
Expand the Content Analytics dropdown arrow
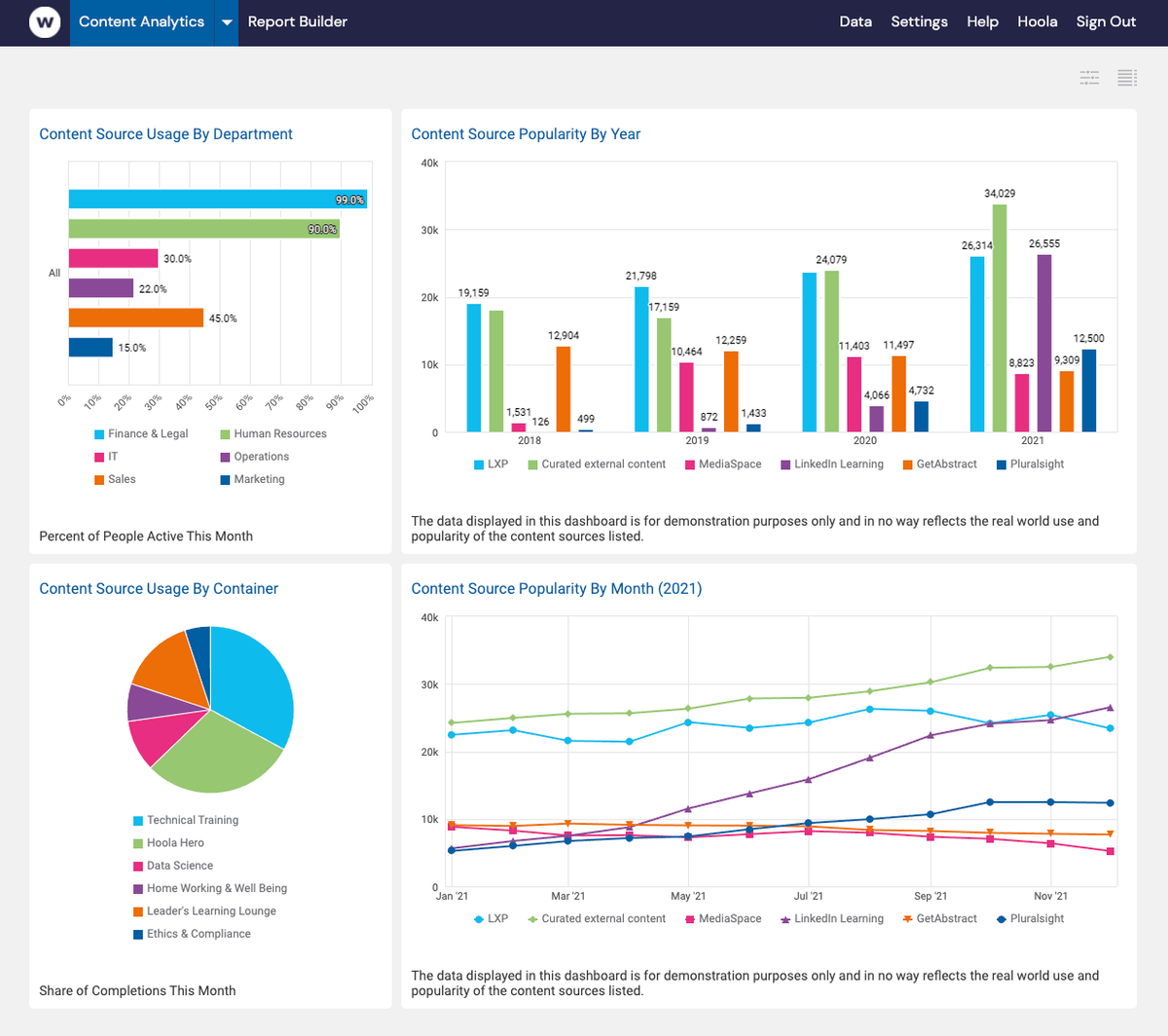(226, 22)
